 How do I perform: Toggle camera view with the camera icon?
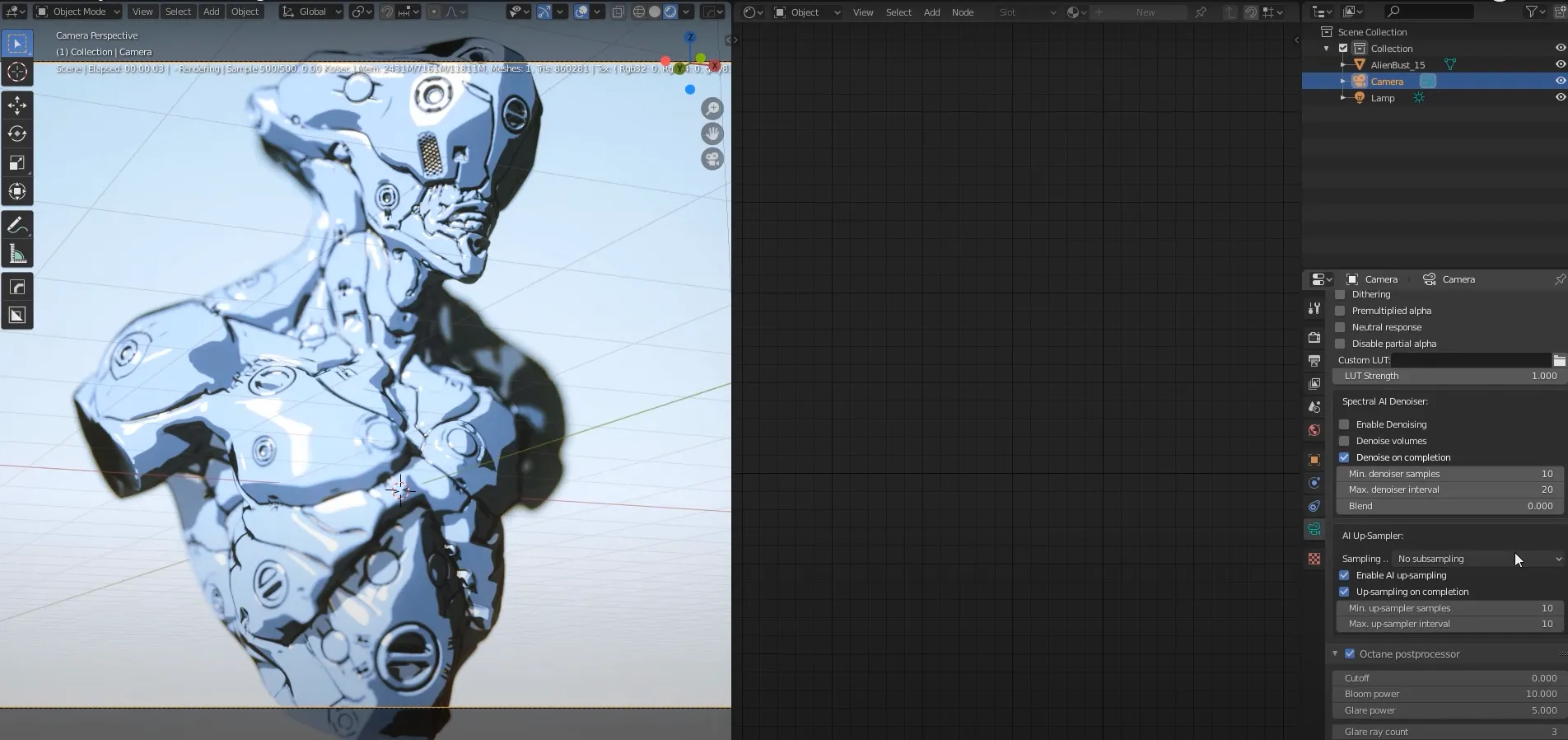point(712,159)
